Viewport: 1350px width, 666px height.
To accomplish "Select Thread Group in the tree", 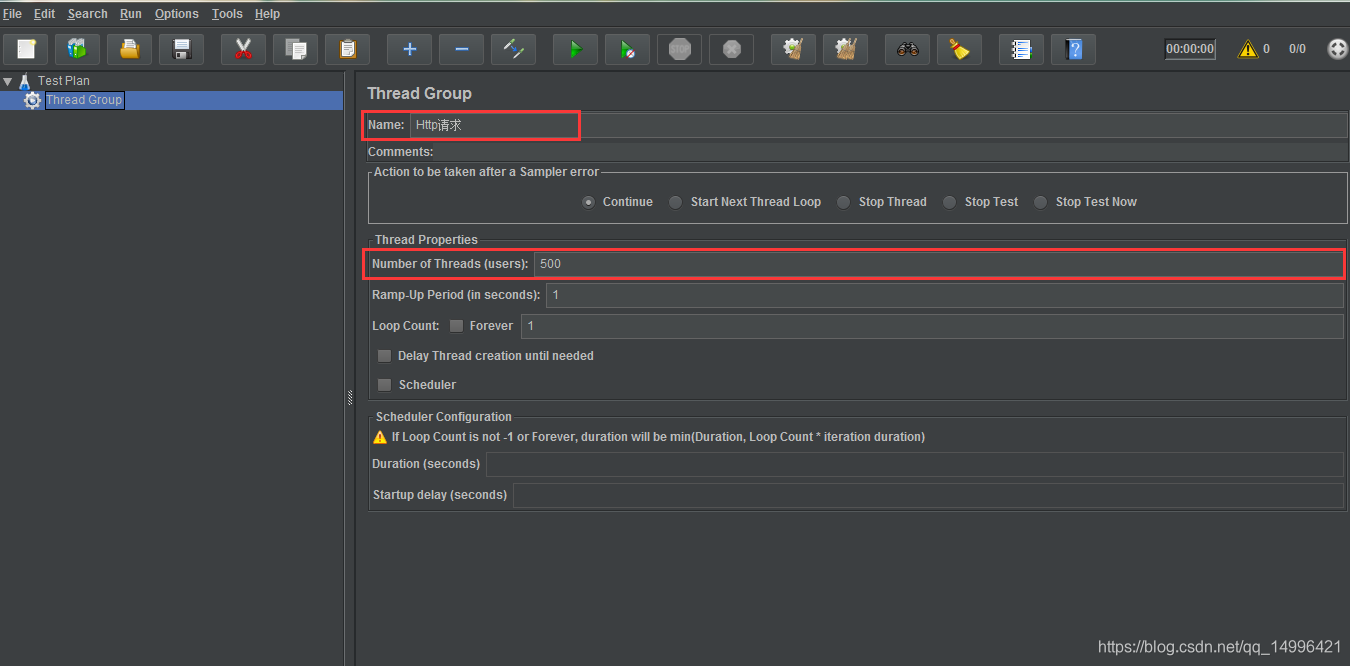I will click(x=84, y=100).
